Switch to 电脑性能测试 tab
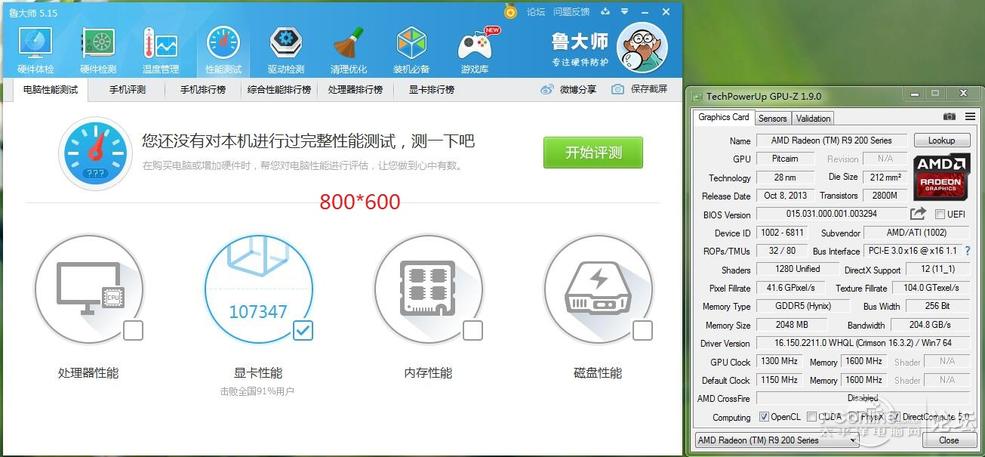This screenshot has height=457, width=985. [x=50, y=90]
